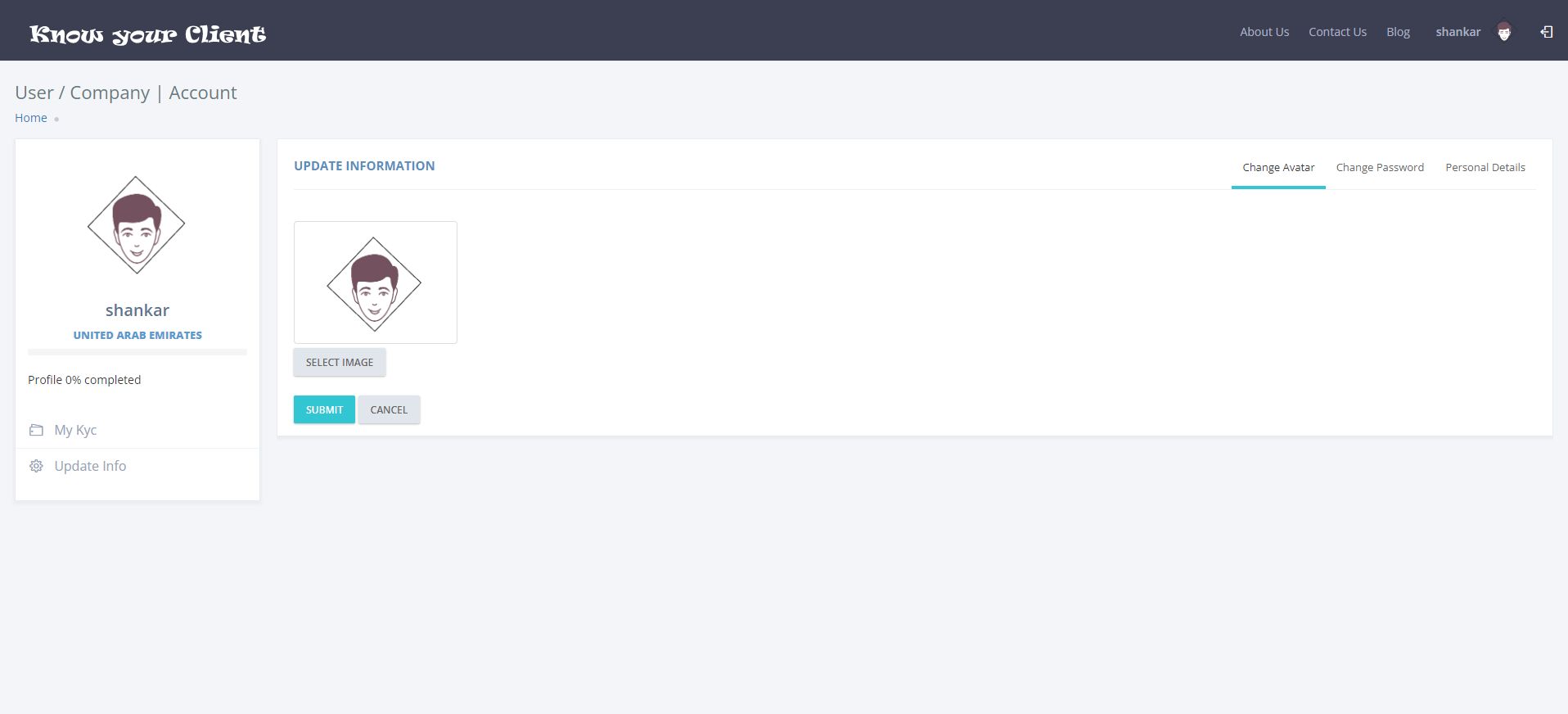This screenshot has width=1568, height=714.
Task: Open shankar username menu in header
Action: (x=1458, y=32)
